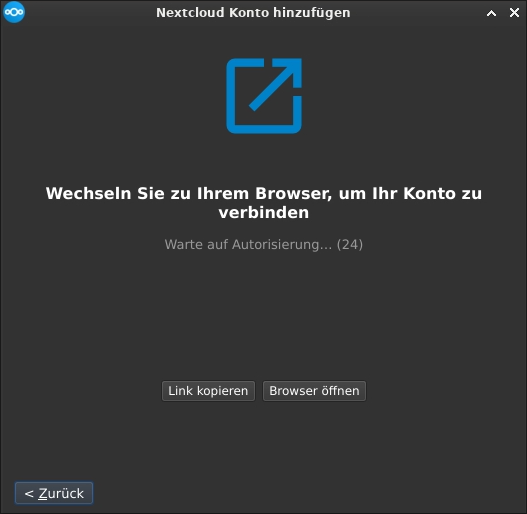Open the browser via Browser öffnen
This screenshot has width=527, height=514.
pos(314,391)
